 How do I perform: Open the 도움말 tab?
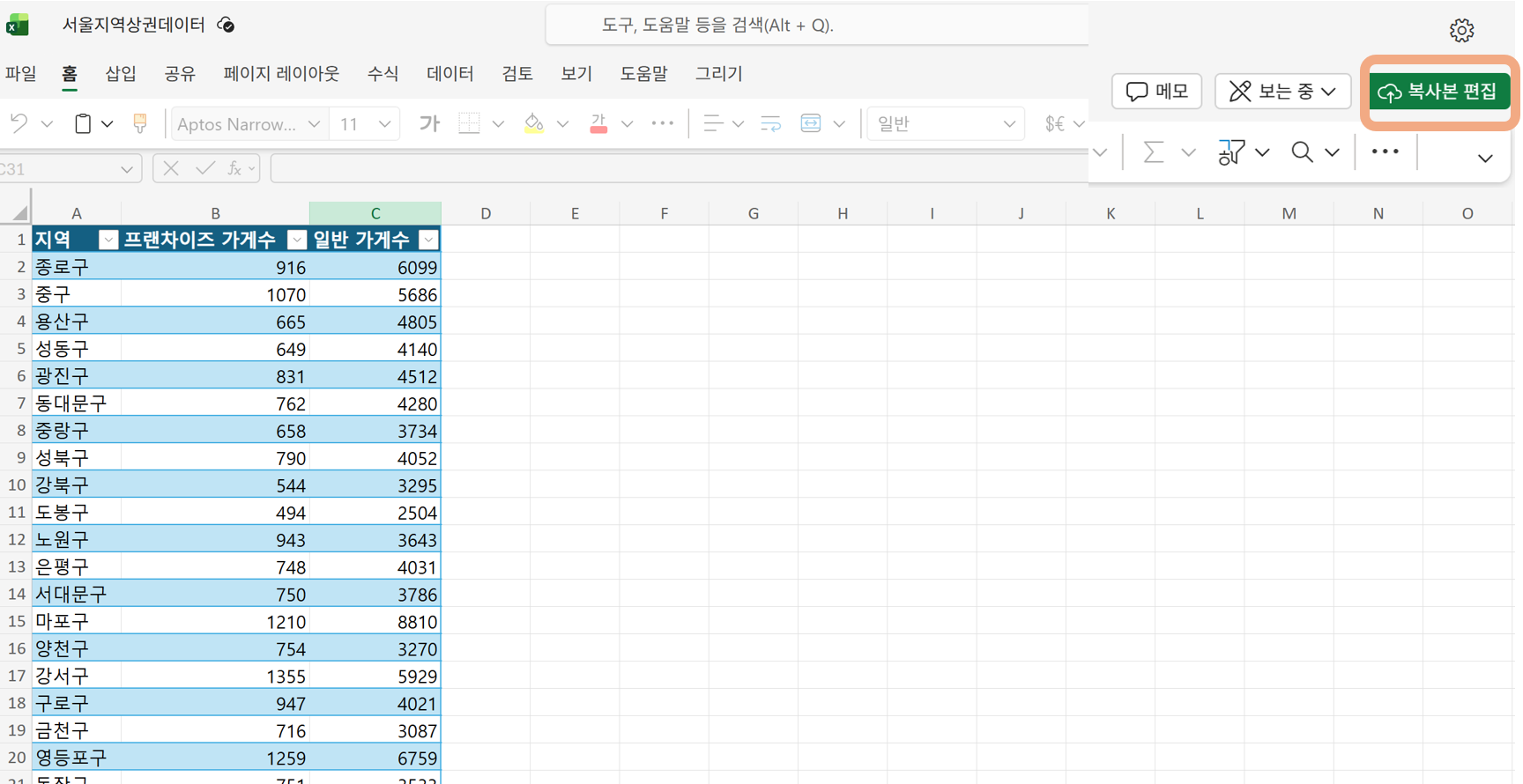click(x=643, y=74)
